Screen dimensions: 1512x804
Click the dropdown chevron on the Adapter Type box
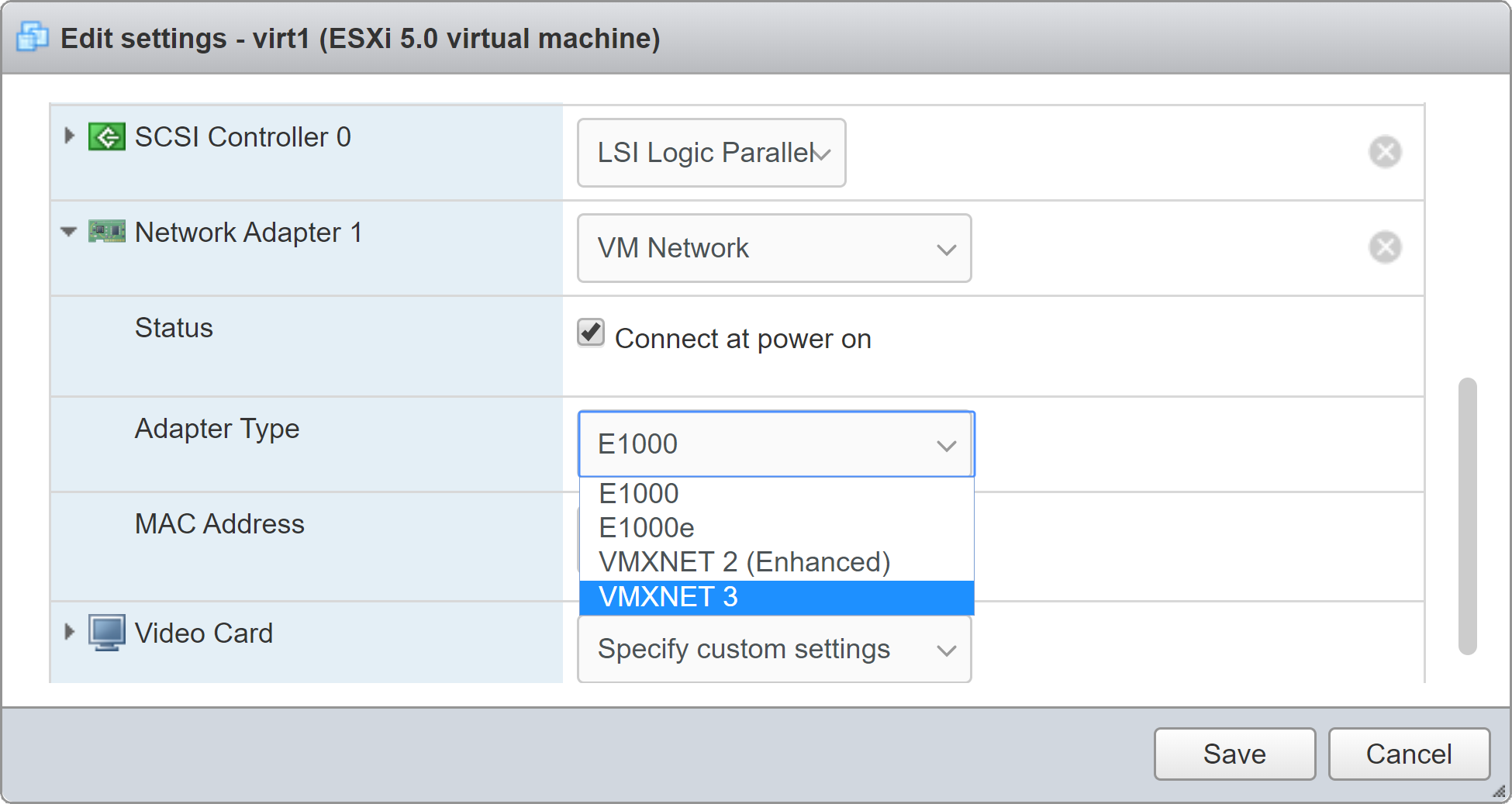[x=947, y=444]
